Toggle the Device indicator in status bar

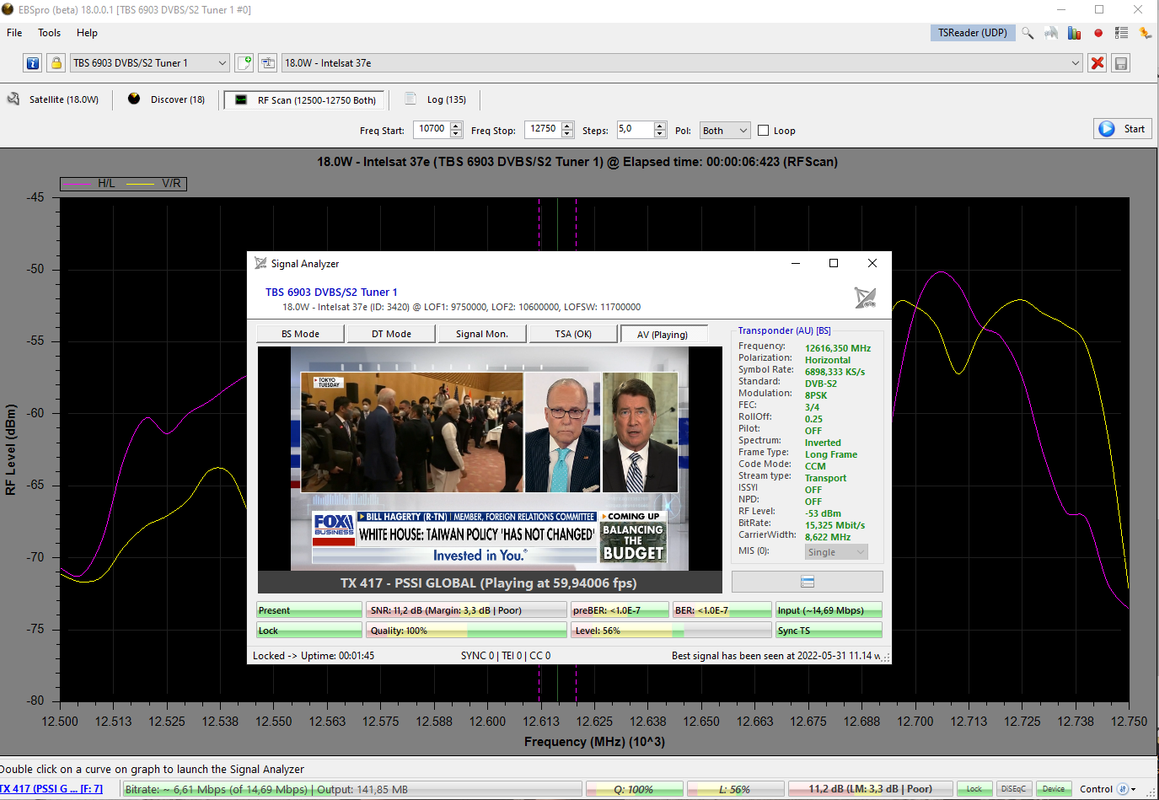tap(1053, 789)
